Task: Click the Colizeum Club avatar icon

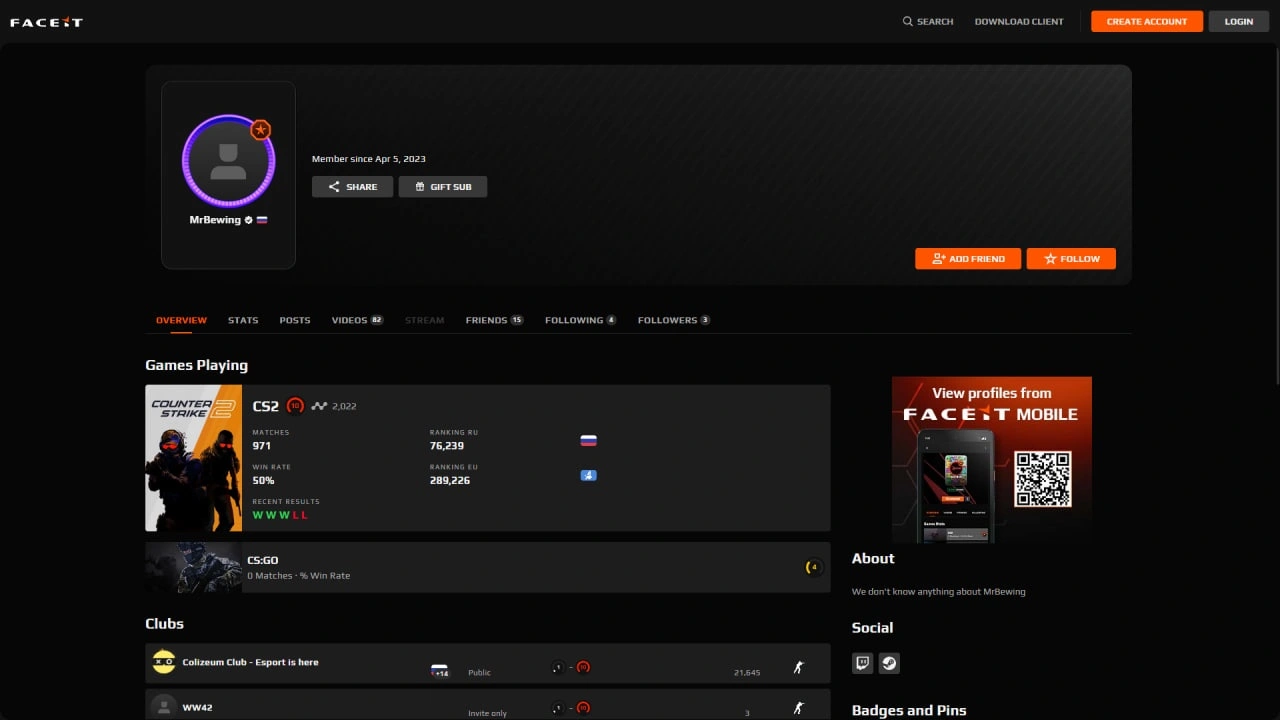Action: tap(163, 662)
